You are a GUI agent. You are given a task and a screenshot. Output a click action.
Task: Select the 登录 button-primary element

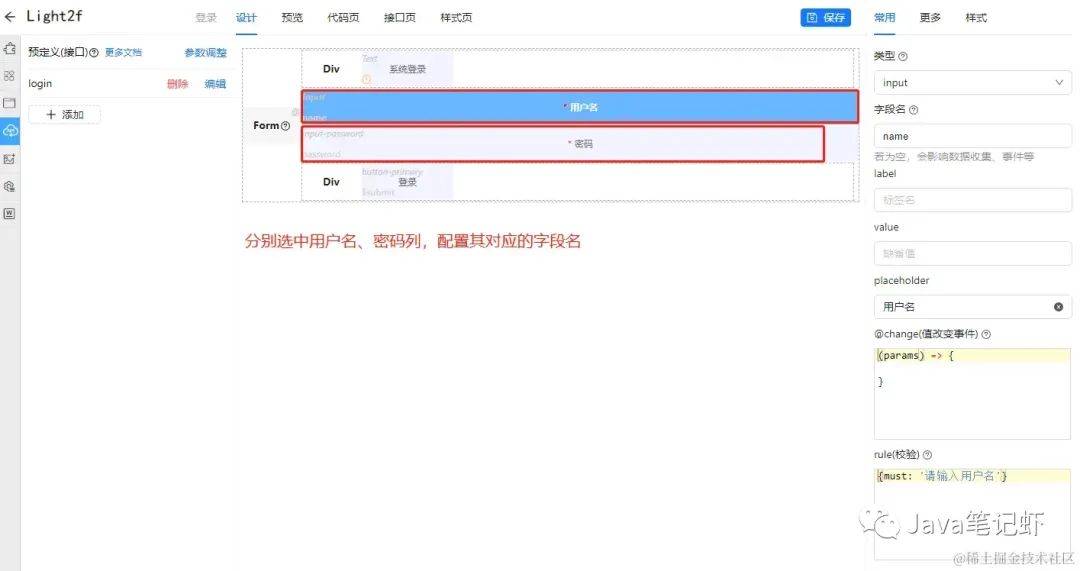click(407, 182)
